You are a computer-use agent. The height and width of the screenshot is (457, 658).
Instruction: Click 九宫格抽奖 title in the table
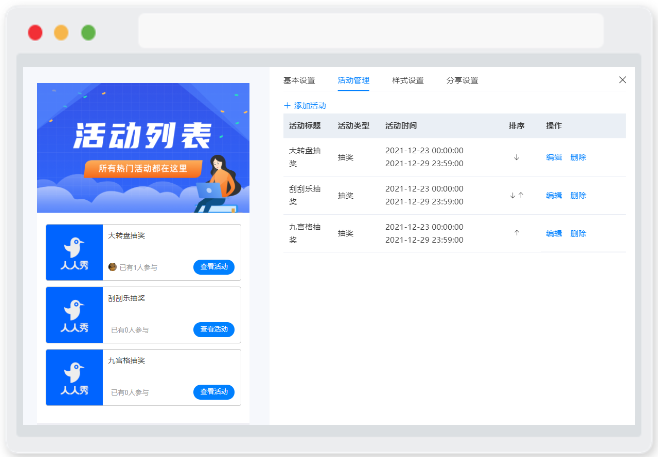(x=305, y=233)
